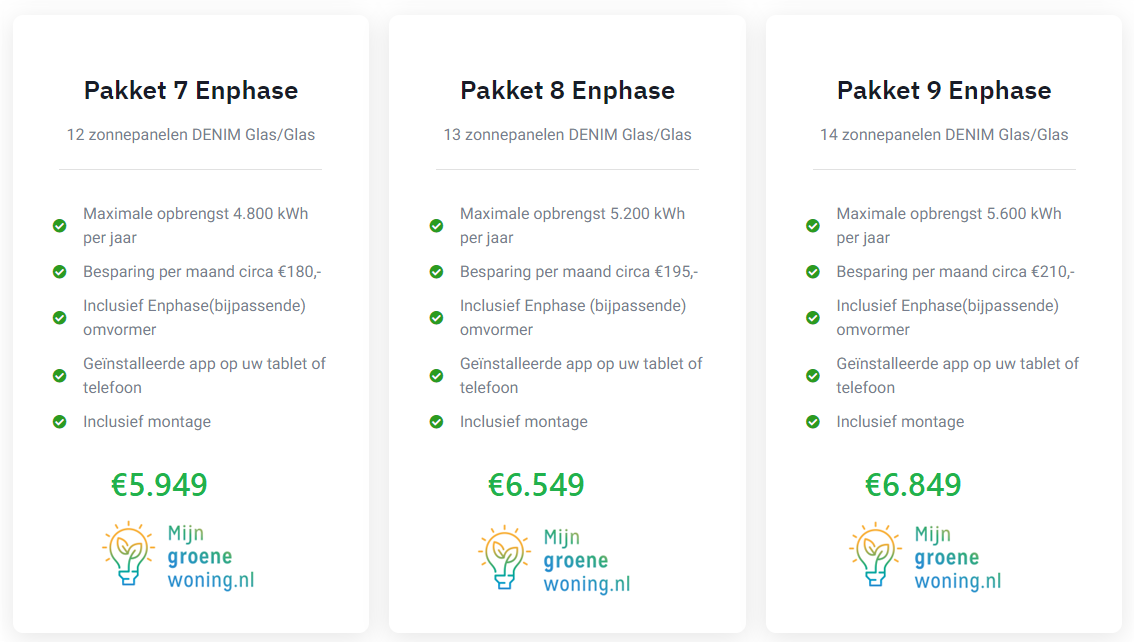
Task: Click the 14 zonnepanelen DENIM Glas/Glas subtitle
Action: [944, 134]
